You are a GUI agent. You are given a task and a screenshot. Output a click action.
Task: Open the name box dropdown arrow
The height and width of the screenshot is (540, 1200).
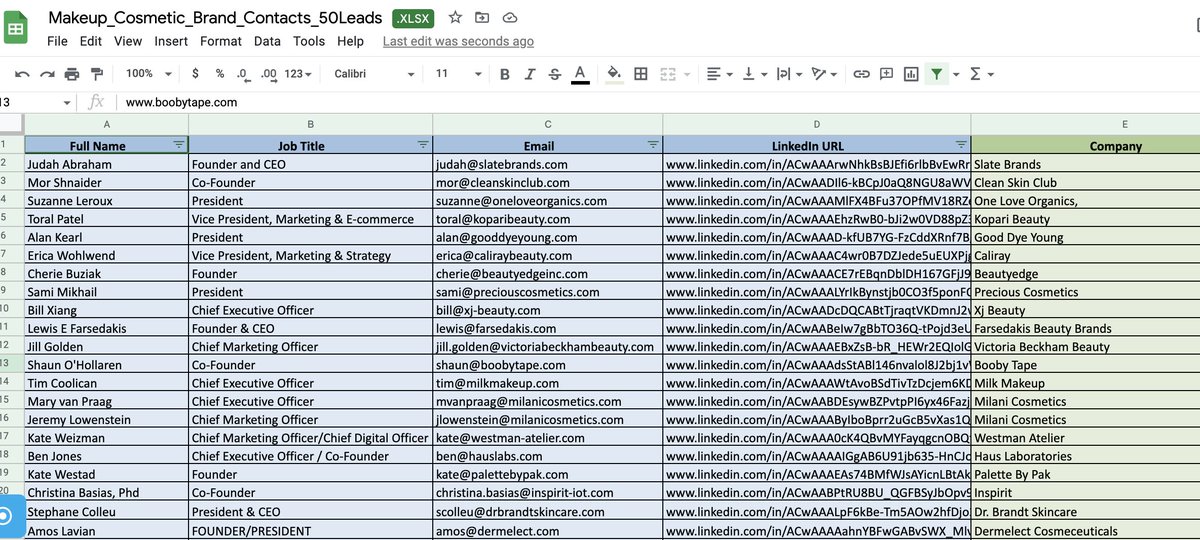(67, 102)
